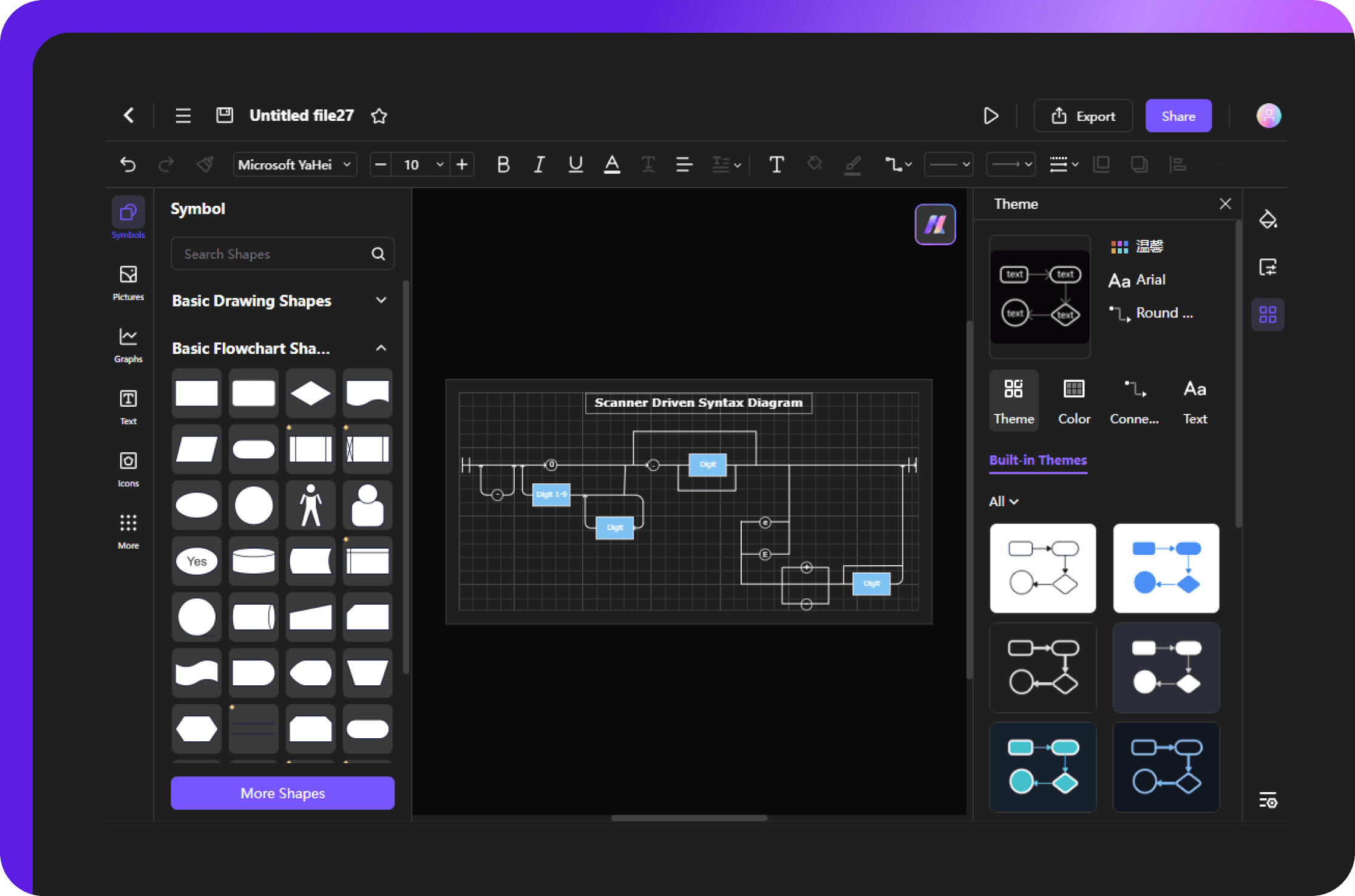This screenshot has width=1355, height=896.
Task: Select the font size stepper increment arrow
Action: [462, 164]
